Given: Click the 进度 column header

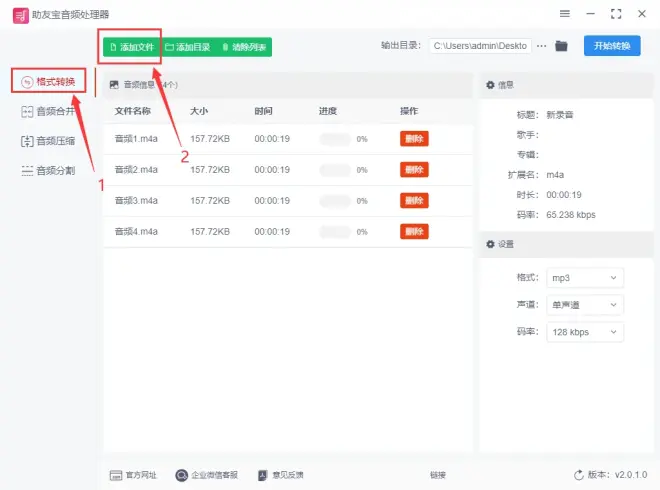Looking at the screenshot, I should pos(328,111).
